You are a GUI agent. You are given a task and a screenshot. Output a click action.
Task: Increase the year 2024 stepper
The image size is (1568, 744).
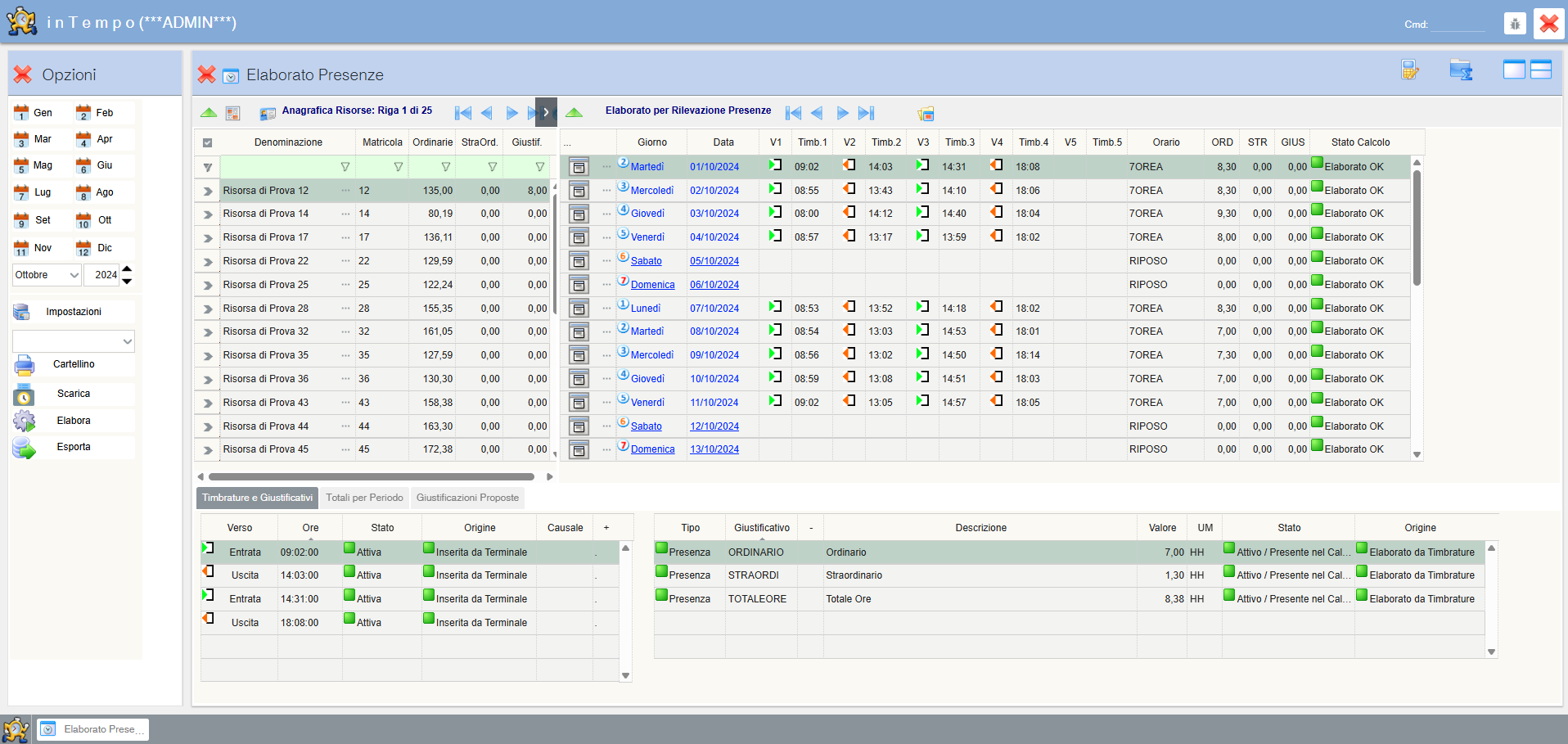click(x=127, y=268)
